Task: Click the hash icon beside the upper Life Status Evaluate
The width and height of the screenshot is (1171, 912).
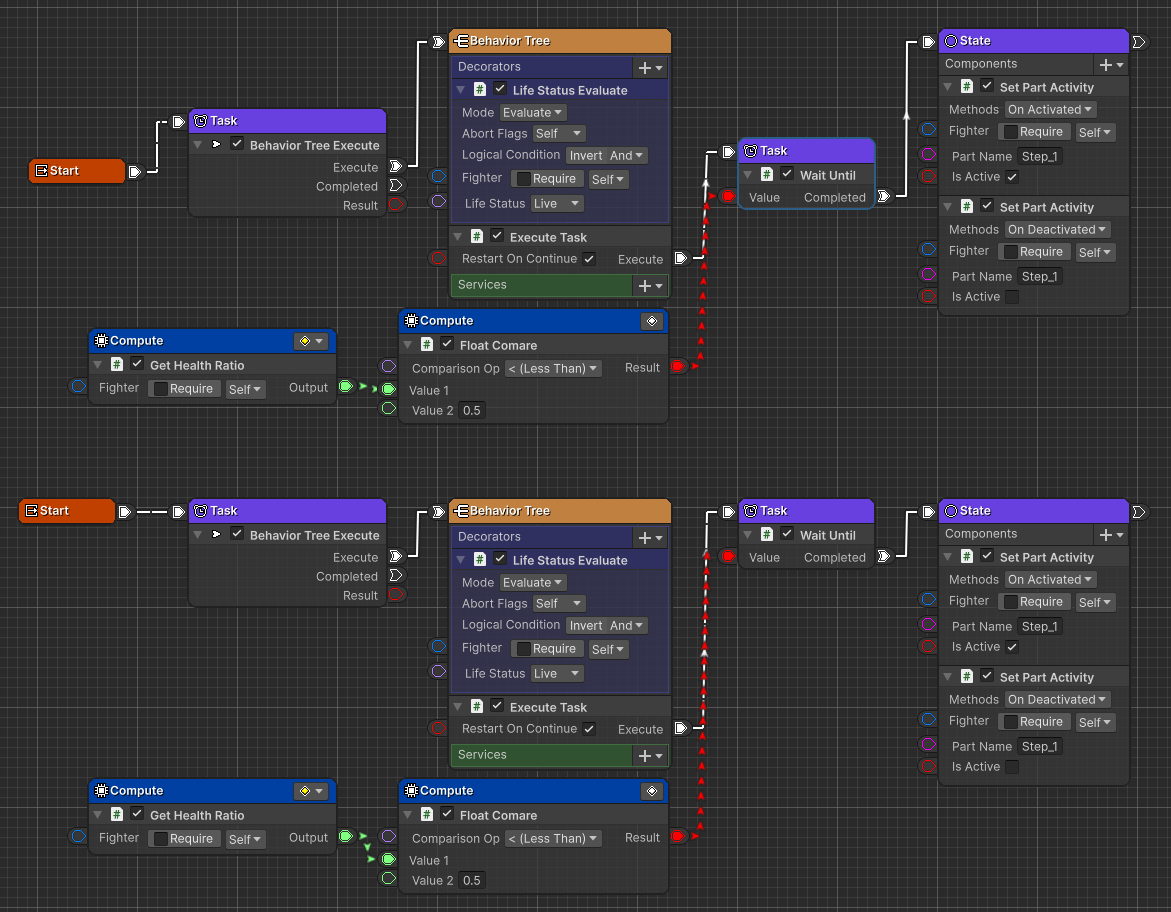Action: (480, 90)
